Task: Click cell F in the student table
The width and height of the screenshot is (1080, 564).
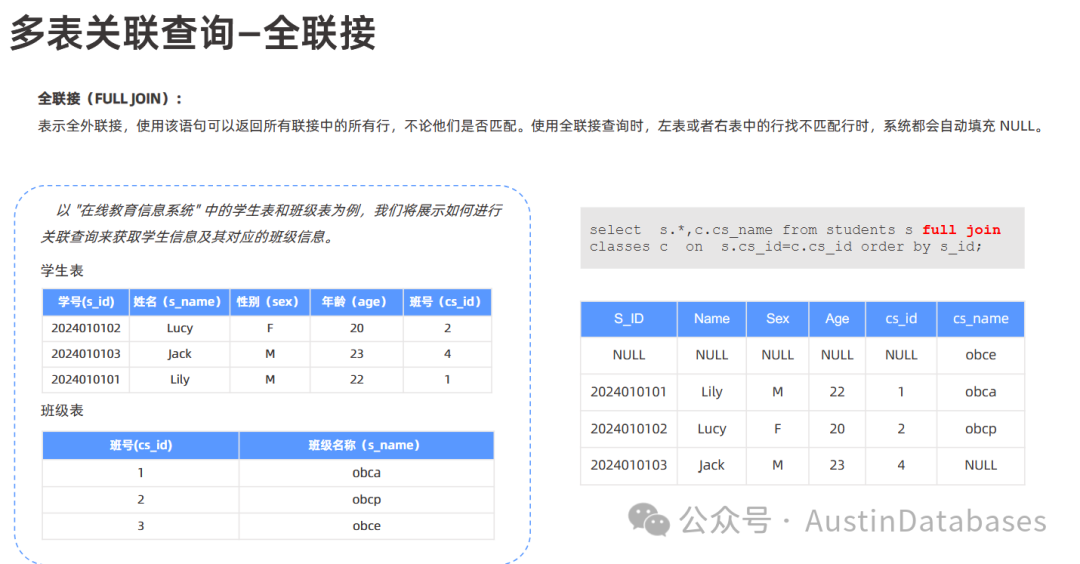Action: click(x=270, y=328)
